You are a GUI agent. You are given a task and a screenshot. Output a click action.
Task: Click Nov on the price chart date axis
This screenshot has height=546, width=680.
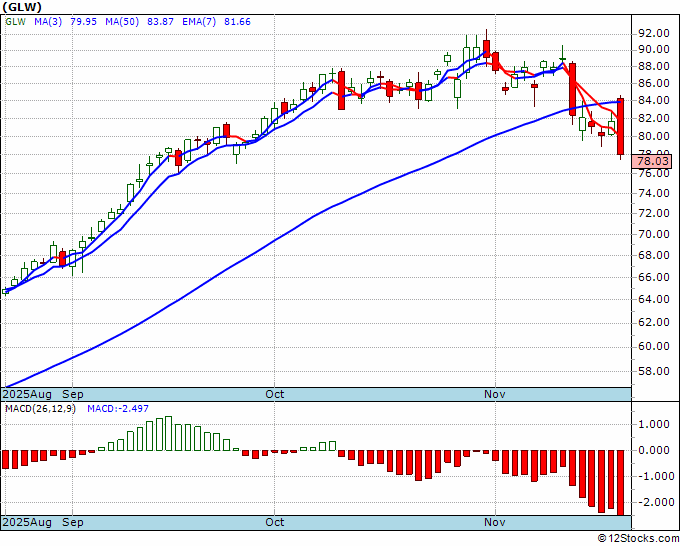click(x=495, y=394)
